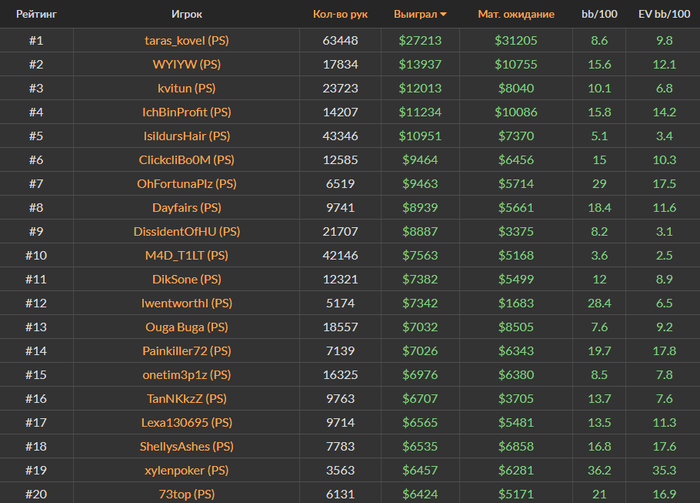Click the EV bb/100 column header
700x503 pixels.
point(664,14)
